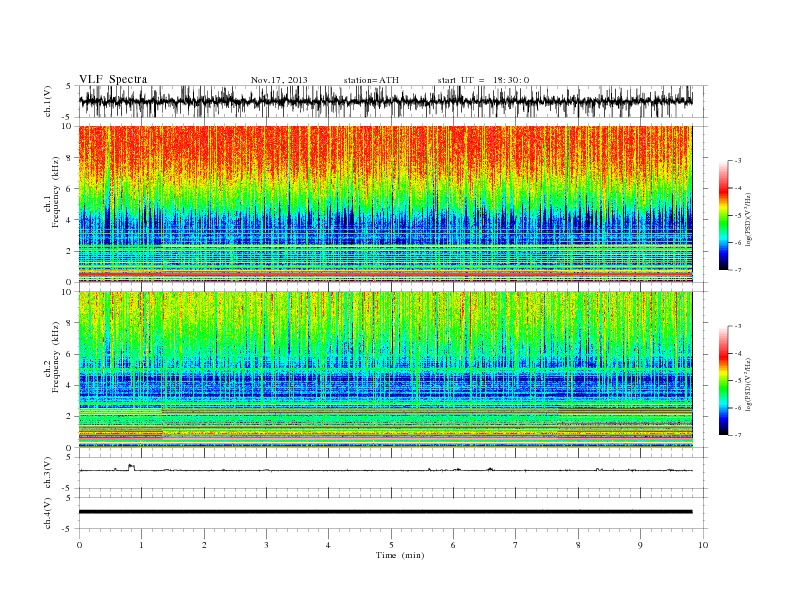The width and height of the screenshot is (792, 612).
Task: Click the ch.2 "Frequency (kHz)" axis label
Action: (x=55, y=356)
